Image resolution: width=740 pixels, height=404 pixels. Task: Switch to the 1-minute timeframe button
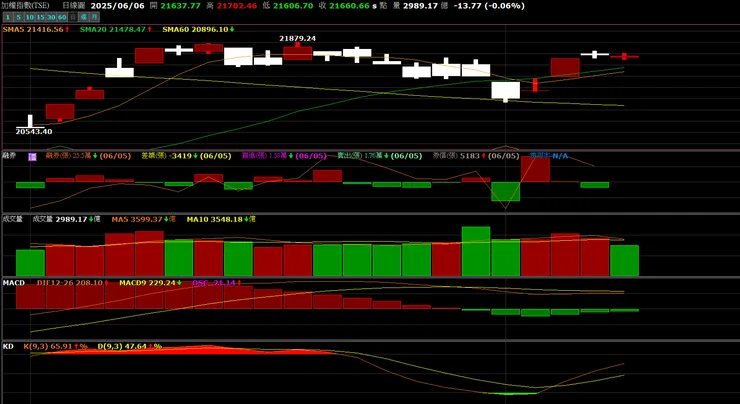pyautogui.click(x=8, y=17)
